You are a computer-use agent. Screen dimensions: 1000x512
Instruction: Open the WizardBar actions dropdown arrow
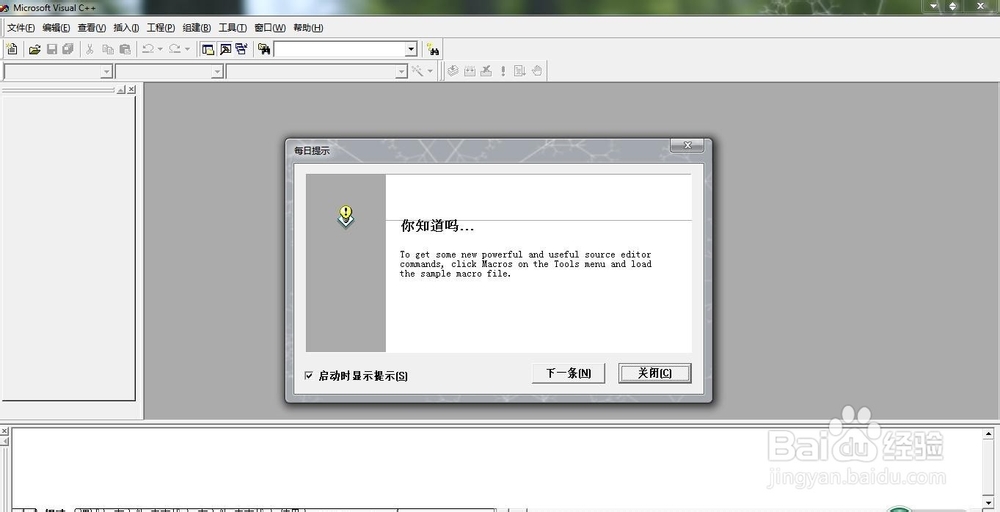430,71
